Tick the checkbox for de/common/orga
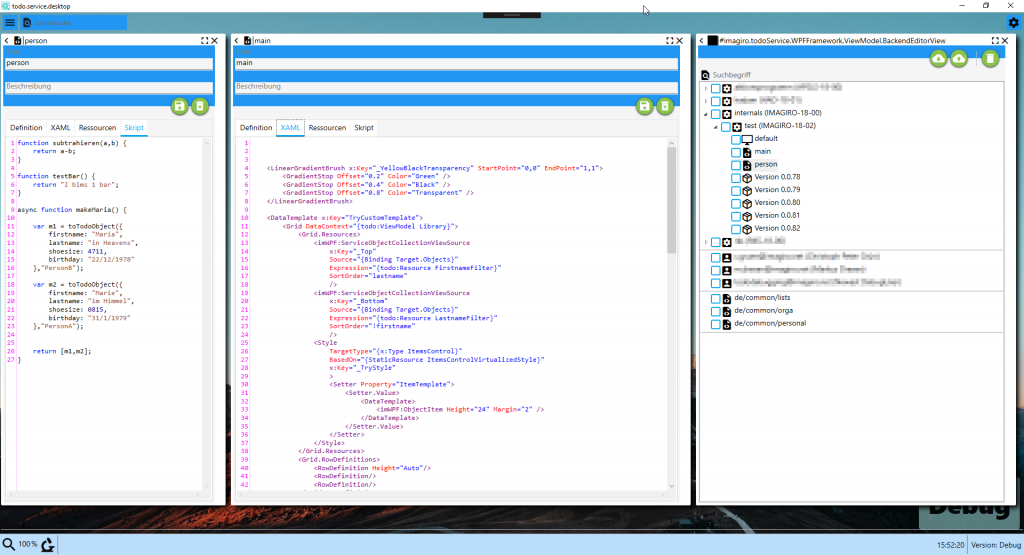Image resolution: width=1024 pixels, height=555 pixels. pos(716,311)
